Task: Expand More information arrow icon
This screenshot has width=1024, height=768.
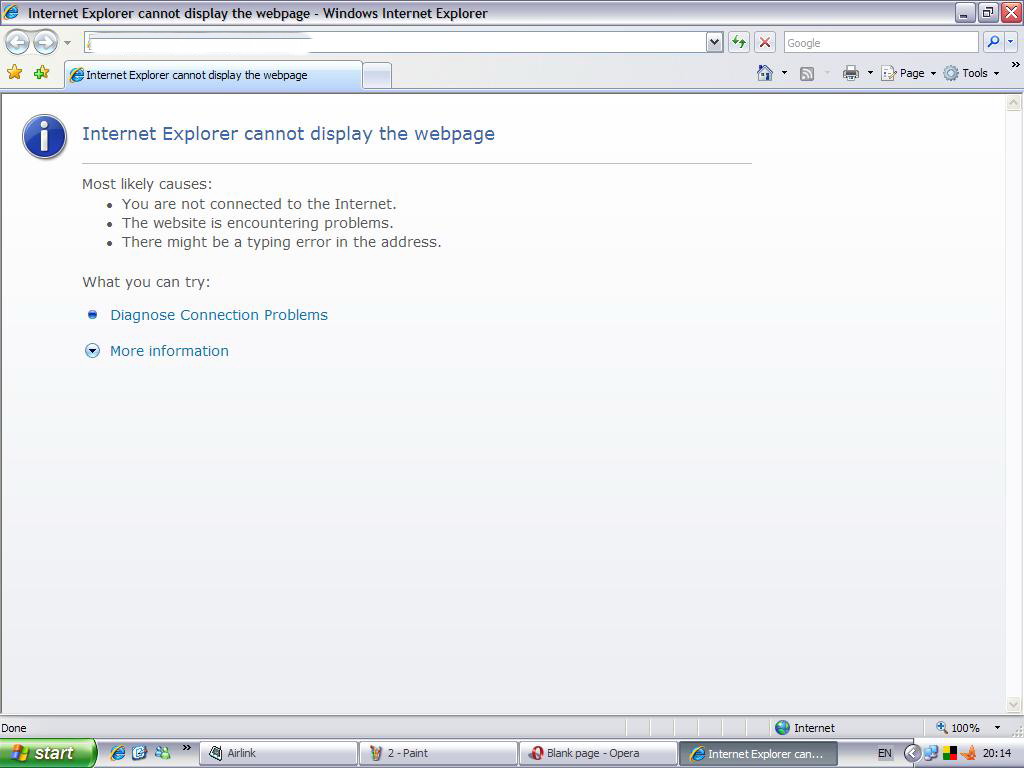Action: [93, 351]
